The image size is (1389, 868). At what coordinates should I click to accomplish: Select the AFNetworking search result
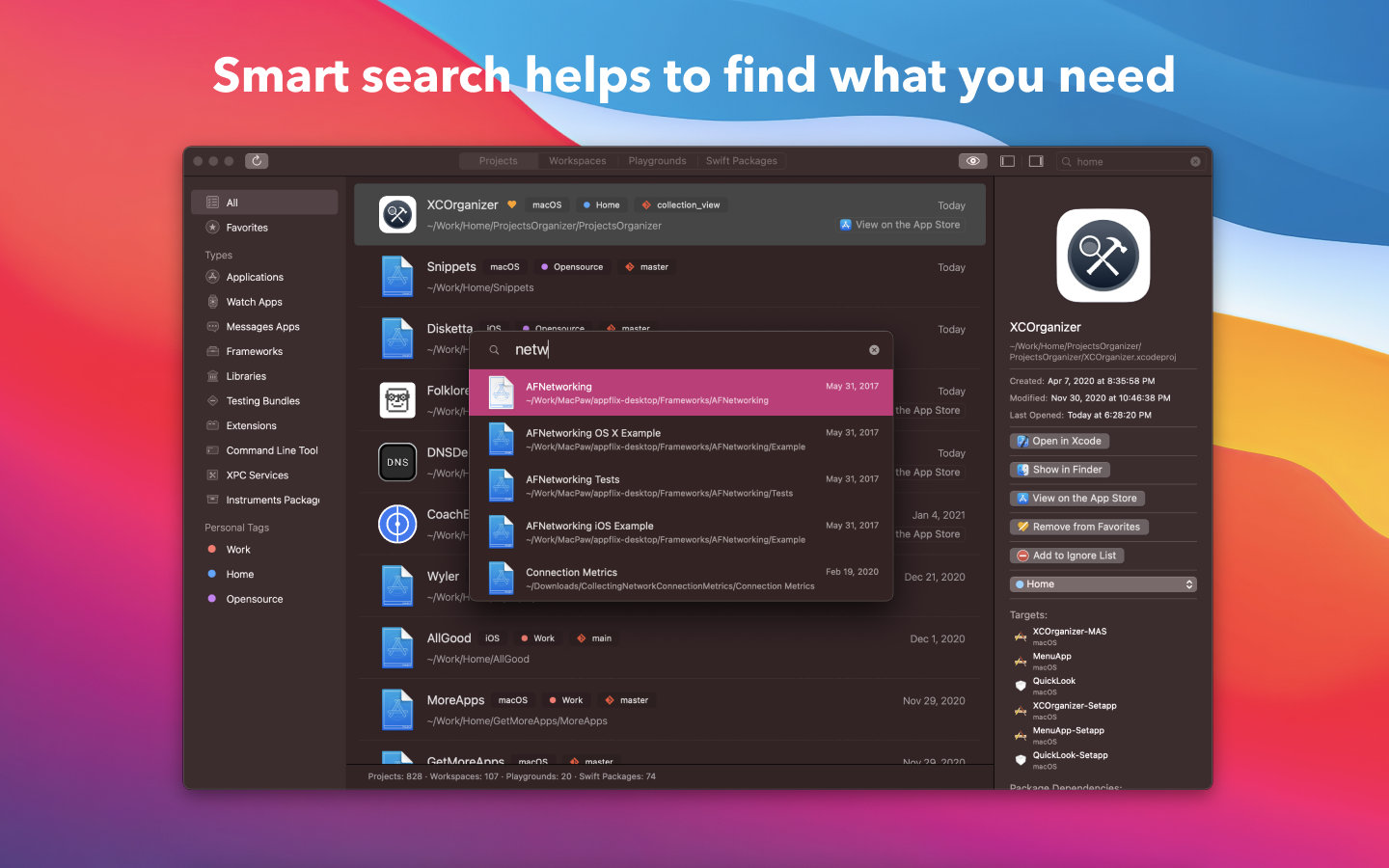click(x=681, y=393)
